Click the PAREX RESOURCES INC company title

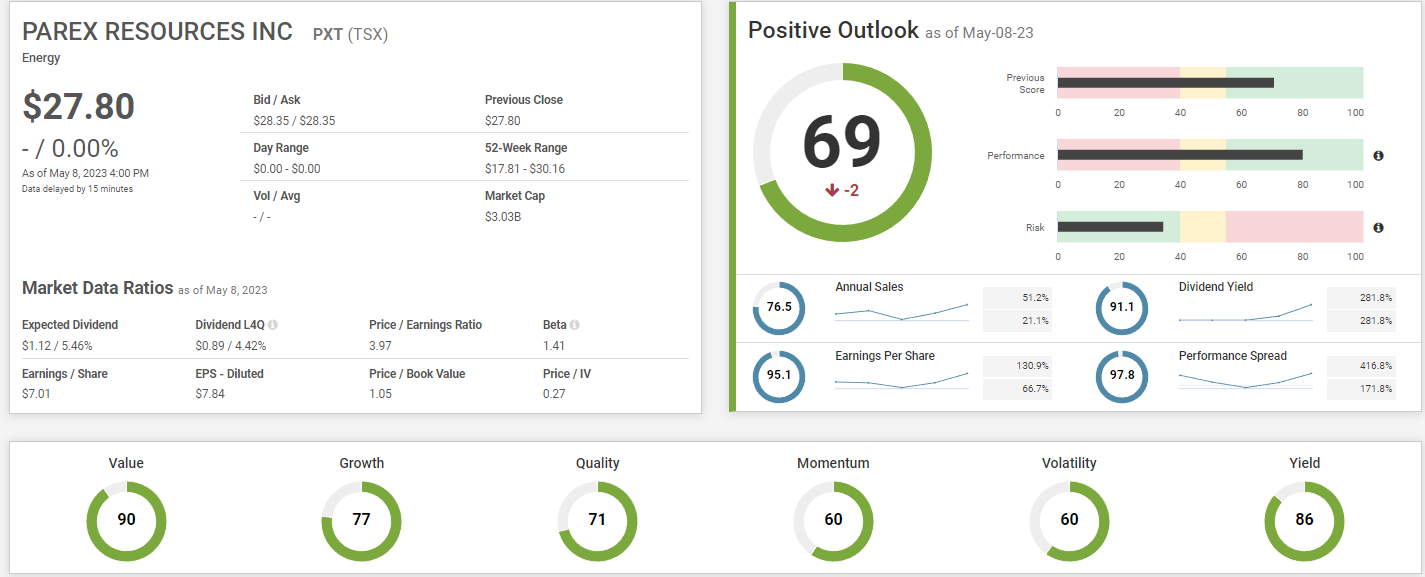coord(157,32)
